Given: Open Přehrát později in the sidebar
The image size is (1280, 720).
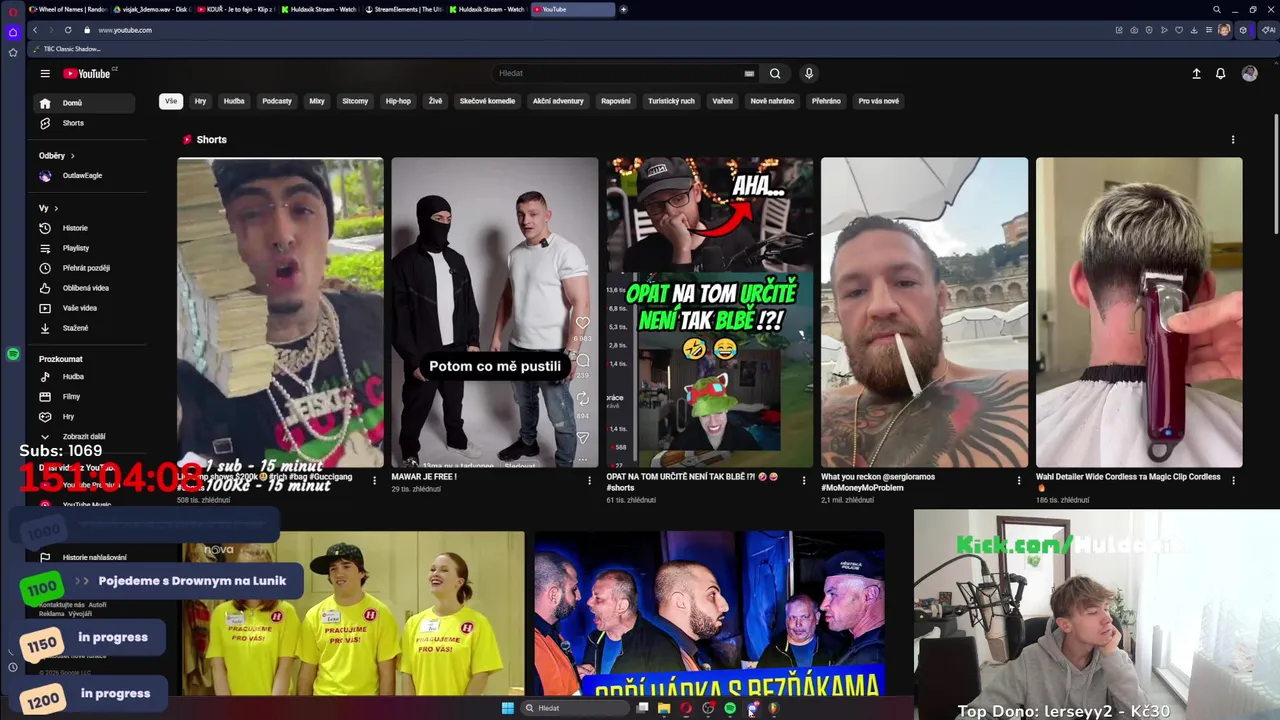Looking at the screenshot, I should tap(83, 268).
